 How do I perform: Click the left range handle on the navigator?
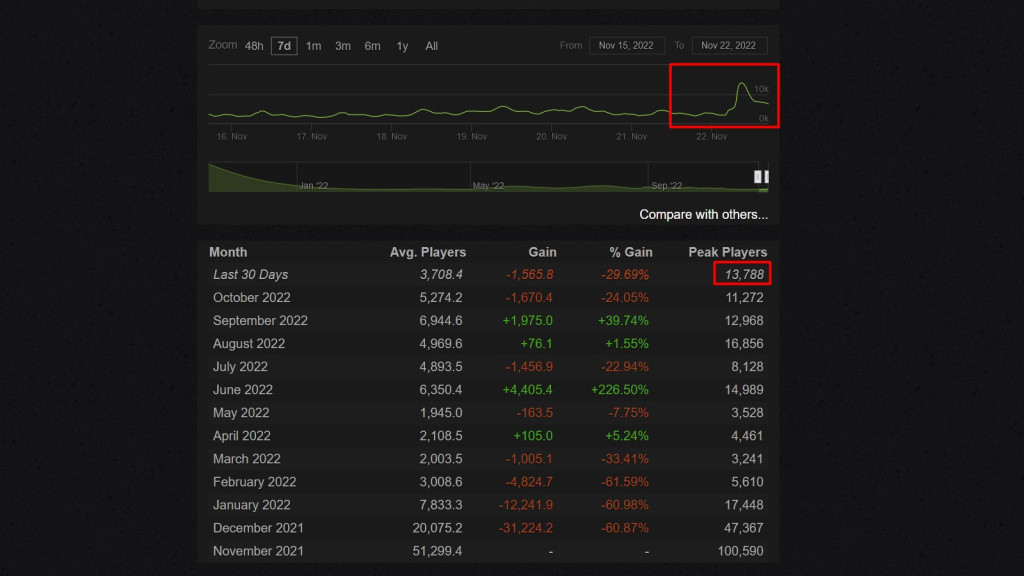pos(759,176)
